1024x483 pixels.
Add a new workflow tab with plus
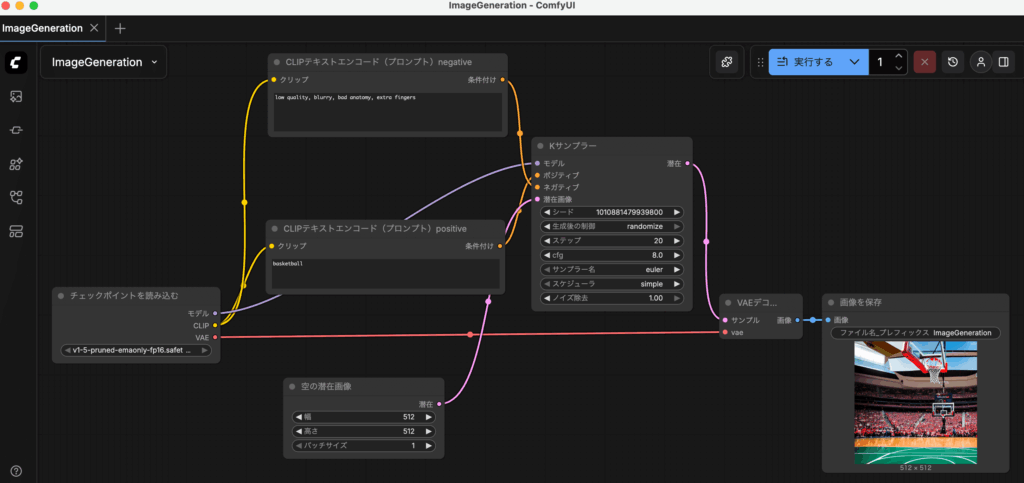click(120, 28)
